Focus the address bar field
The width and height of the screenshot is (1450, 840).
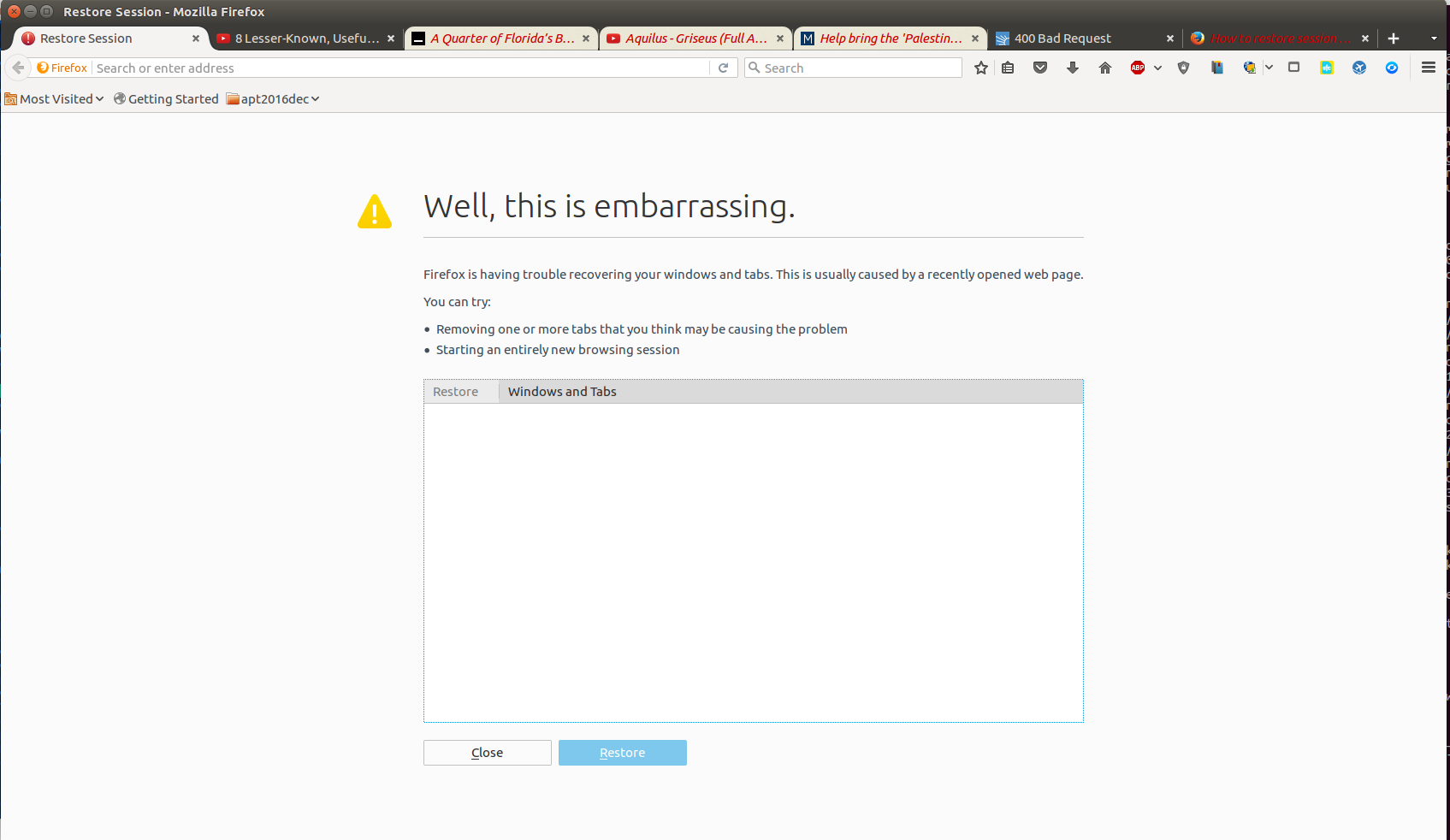pyautogui.click(x=400, y=68)
